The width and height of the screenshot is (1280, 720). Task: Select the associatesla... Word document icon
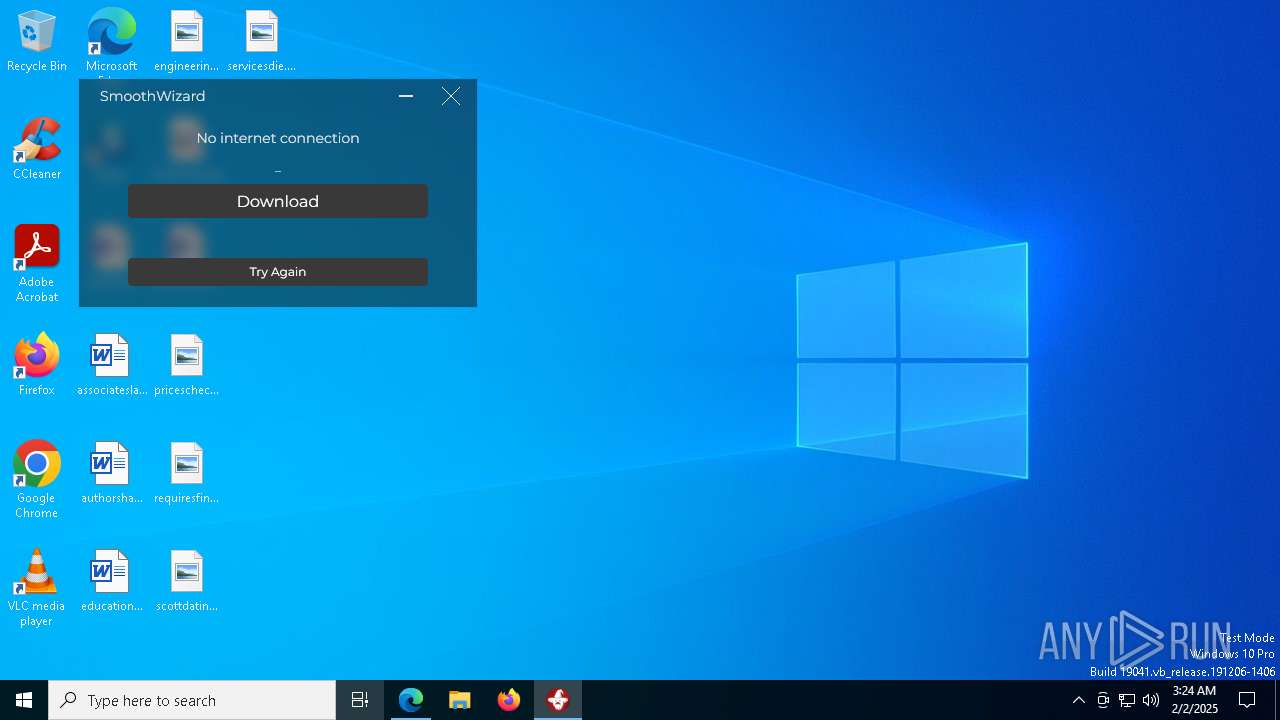pyautogui.click(x=111, y=366)
